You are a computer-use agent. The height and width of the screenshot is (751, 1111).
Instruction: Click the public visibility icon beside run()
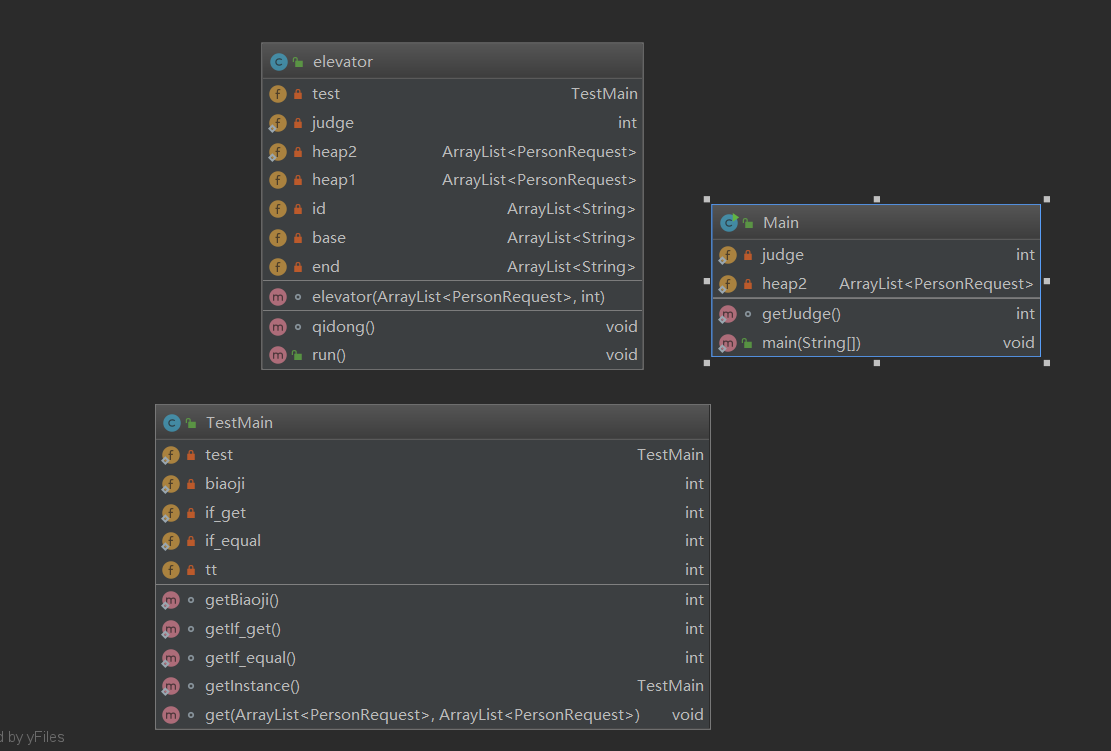pos(298,355)
